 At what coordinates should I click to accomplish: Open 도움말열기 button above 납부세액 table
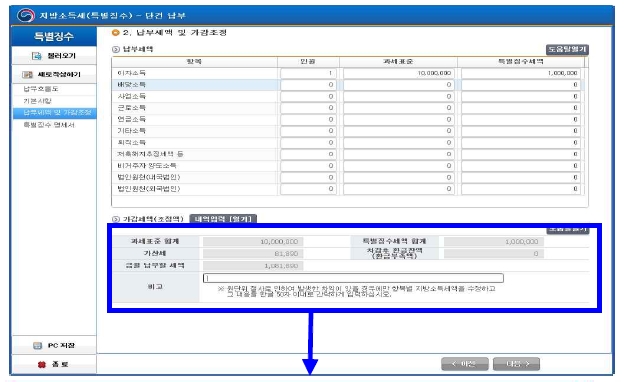click(567, 49)
